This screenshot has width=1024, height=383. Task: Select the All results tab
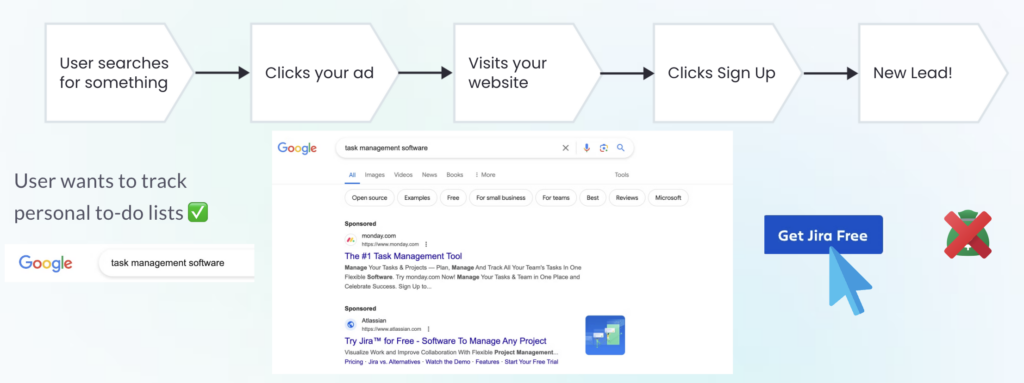352,175
